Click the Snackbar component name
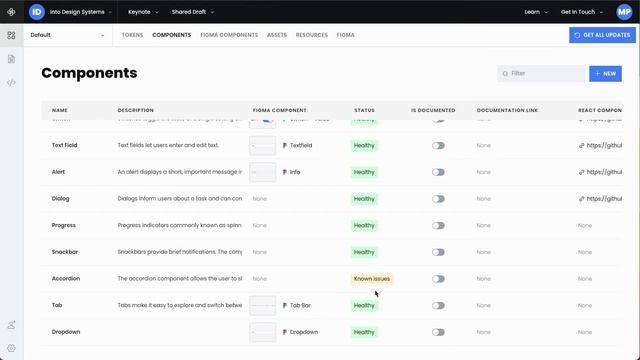The image size is (640, 360). tap(65, 252)
